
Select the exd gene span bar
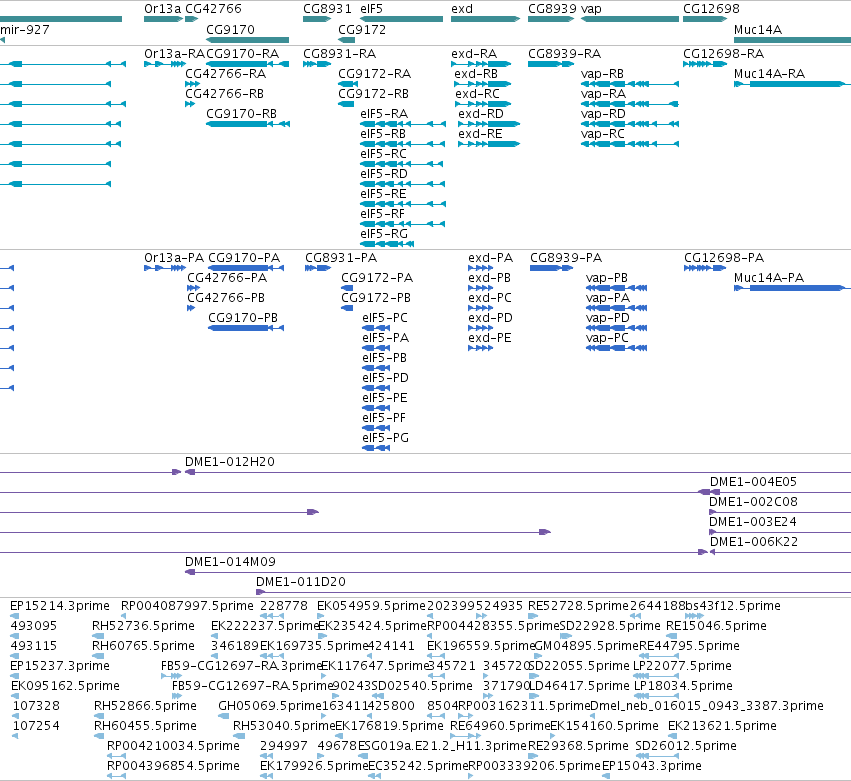pos(485,19)
